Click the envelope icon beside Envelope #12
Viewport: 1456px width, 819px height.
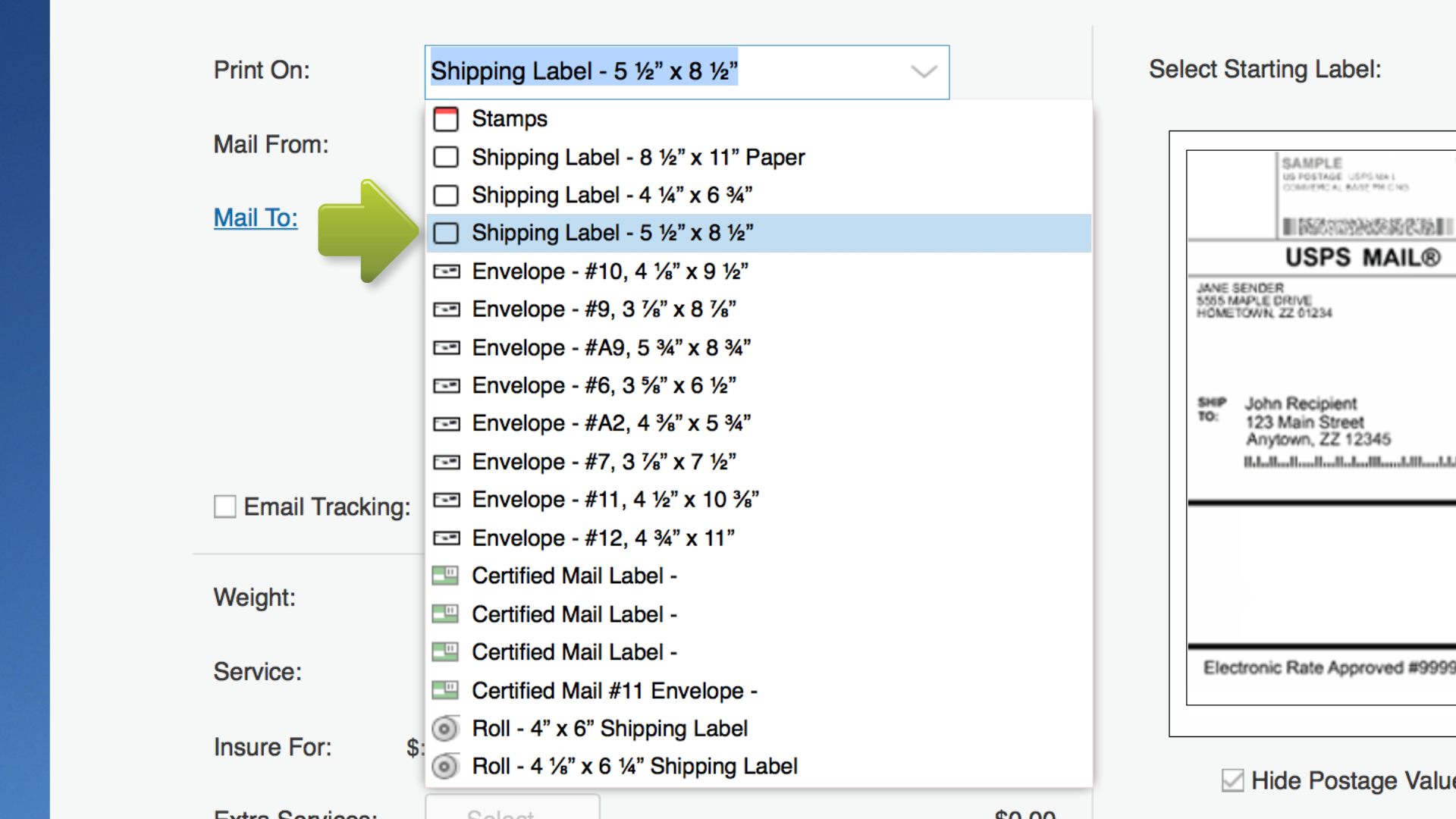coord(446,537)
